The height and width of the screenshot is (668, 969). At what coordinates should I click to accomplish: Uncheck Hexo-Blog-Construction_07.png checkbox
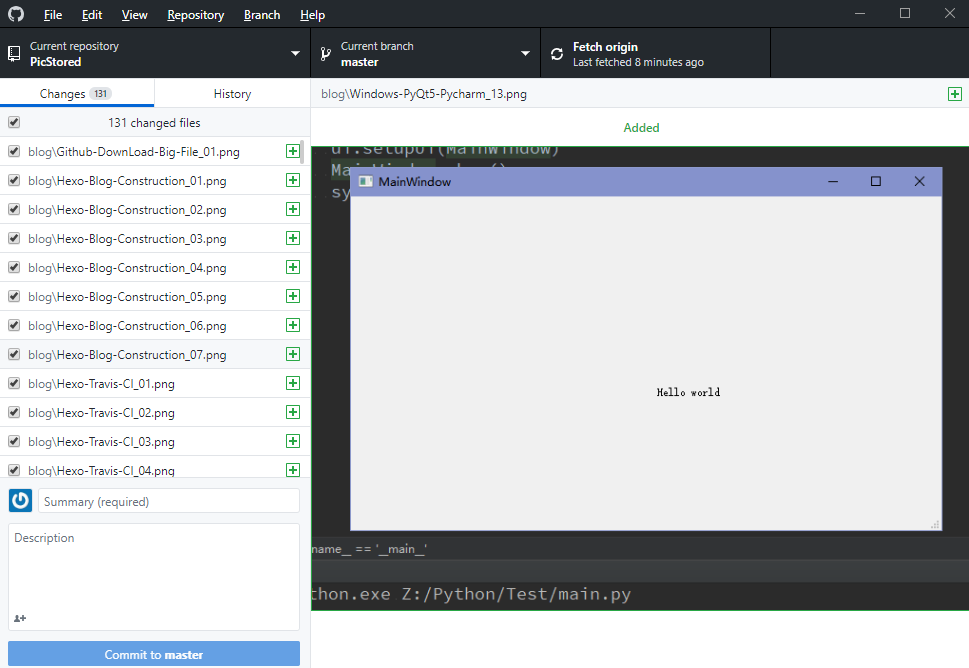click(14, 355)
